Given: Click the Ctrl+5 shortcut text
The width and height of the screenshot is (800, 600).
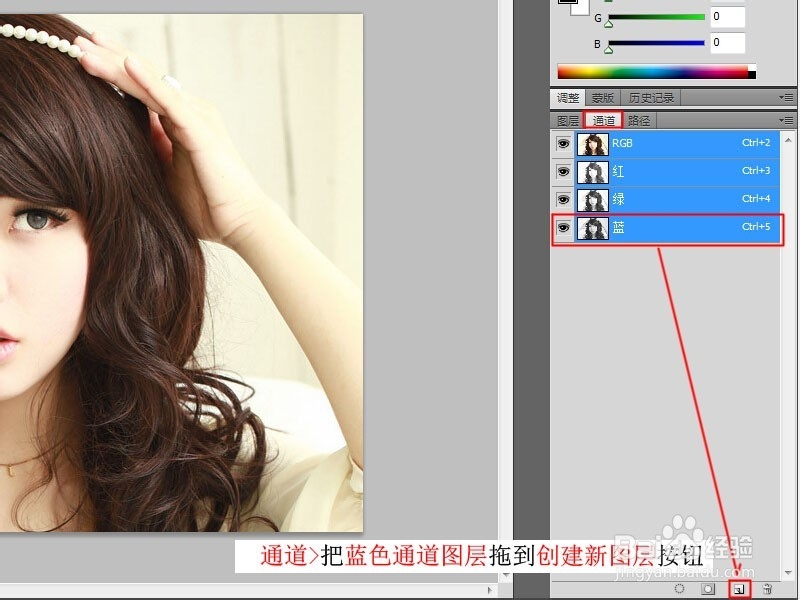Looking at the screenshot, I should (756, 227).
